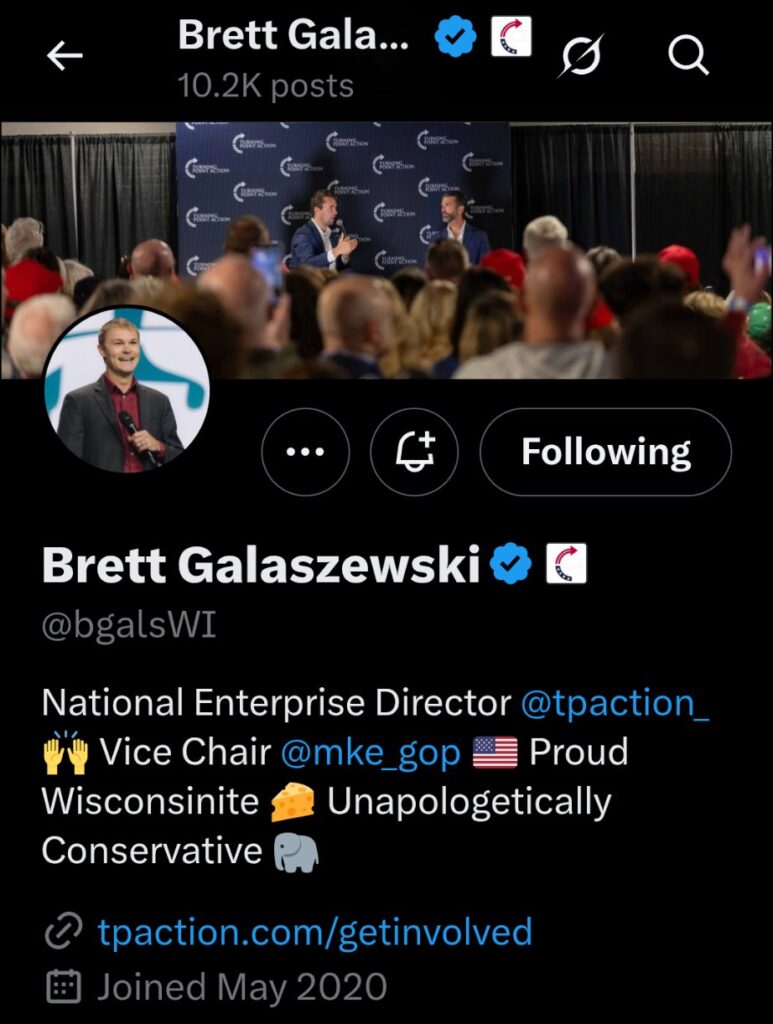
Task: Tap the 10.2K posts count
Action: 266,86
